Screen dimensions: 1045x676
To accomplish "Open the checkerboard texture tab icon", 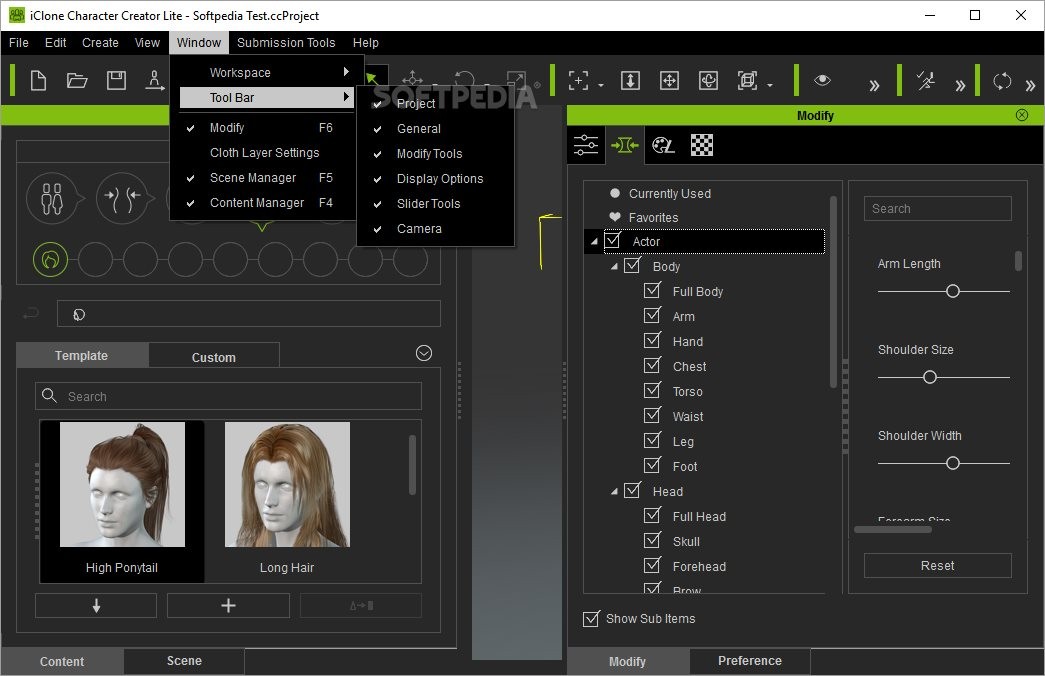I will (x=702, y=145).
